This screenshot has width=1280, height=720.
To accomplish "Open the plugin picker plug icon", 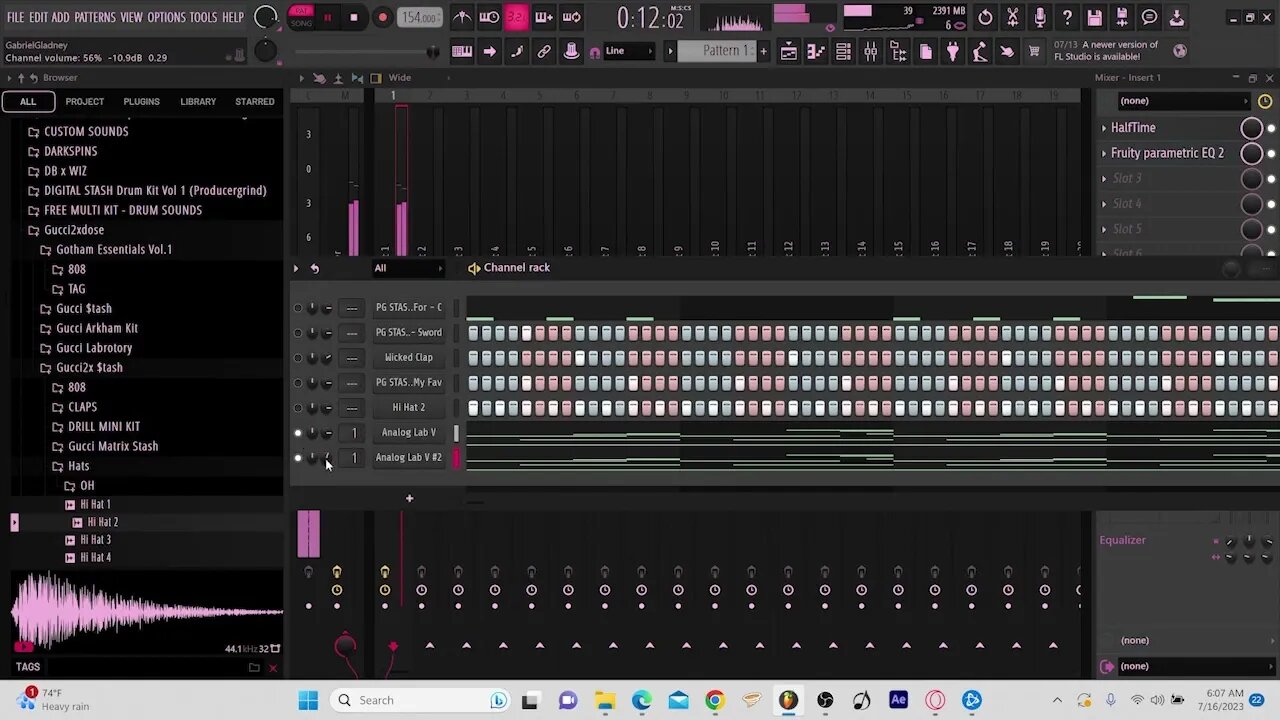I will [952, 51].
